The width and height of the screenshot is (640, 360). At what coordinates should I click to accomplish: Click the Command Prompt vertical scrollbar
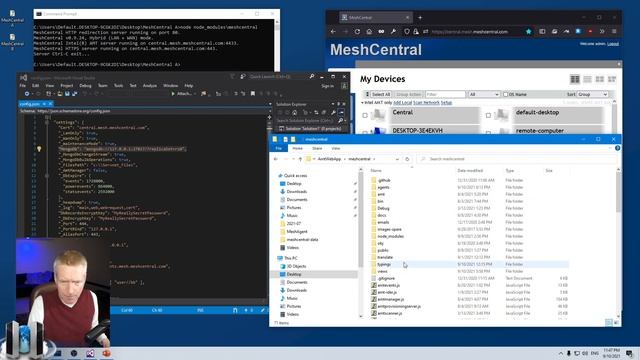[277, 45]
